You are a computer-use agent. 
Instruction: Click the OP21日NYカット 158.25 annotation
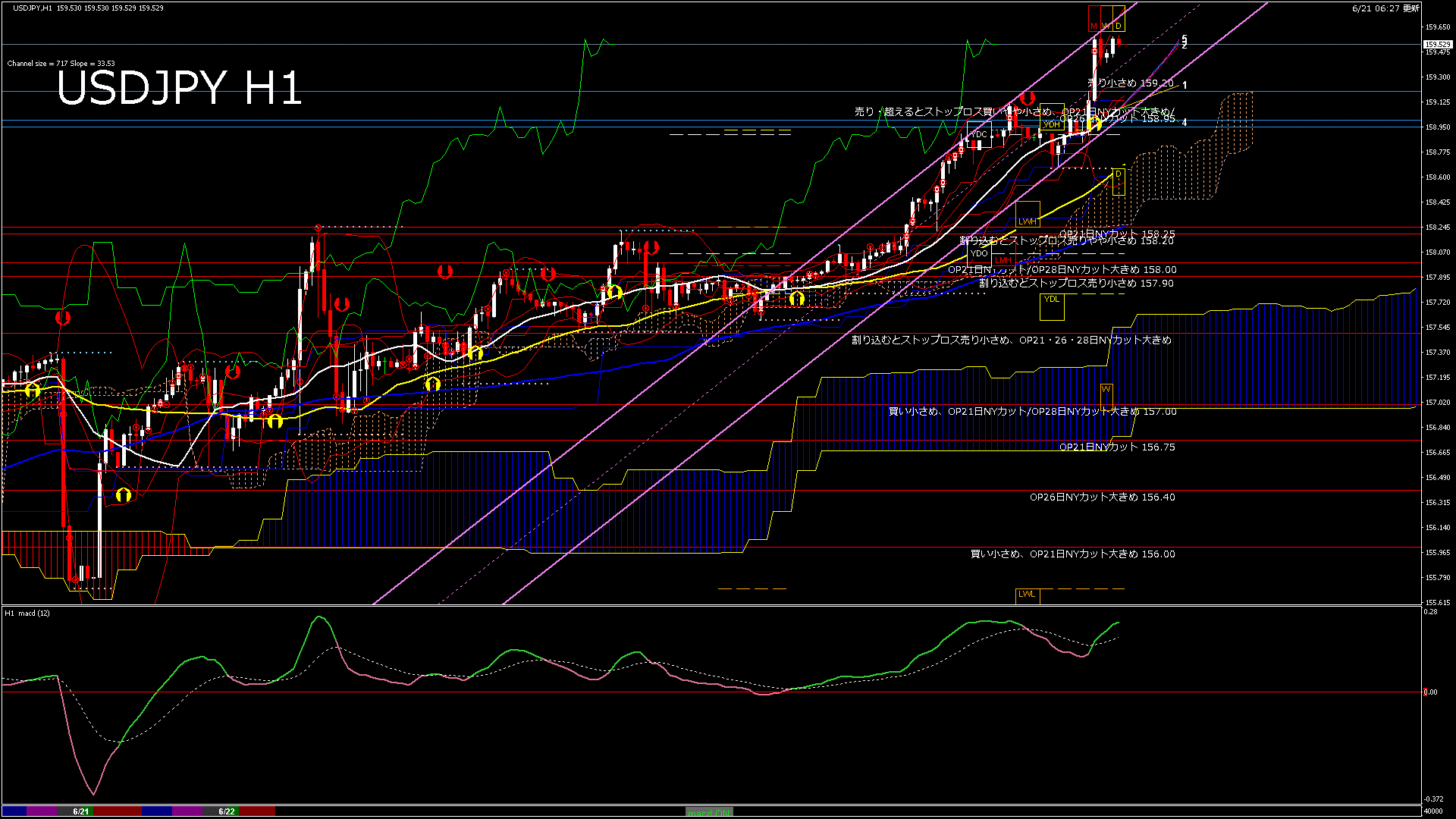(x=1117, y=234)
